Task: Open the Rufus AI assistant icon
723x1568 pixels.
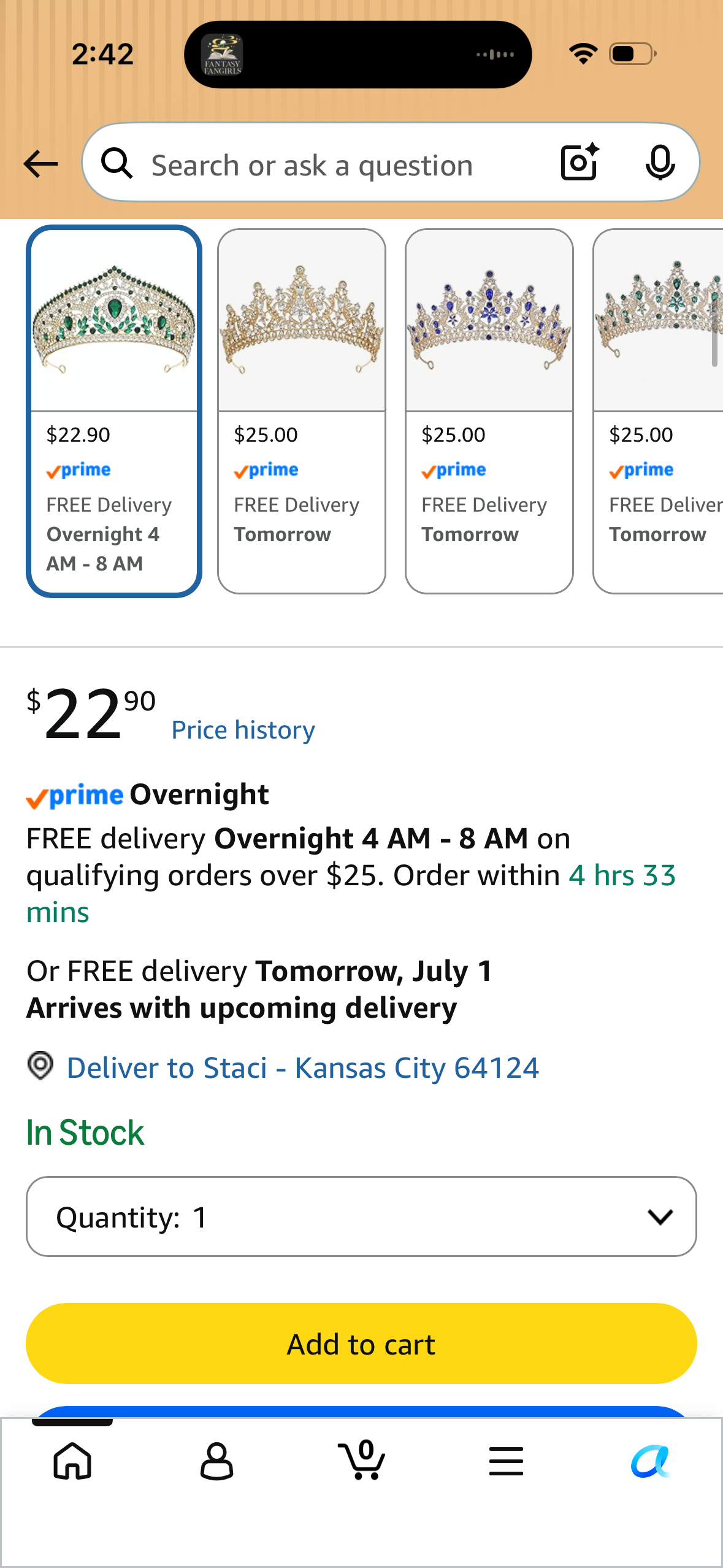Action: pos(650,1461)
